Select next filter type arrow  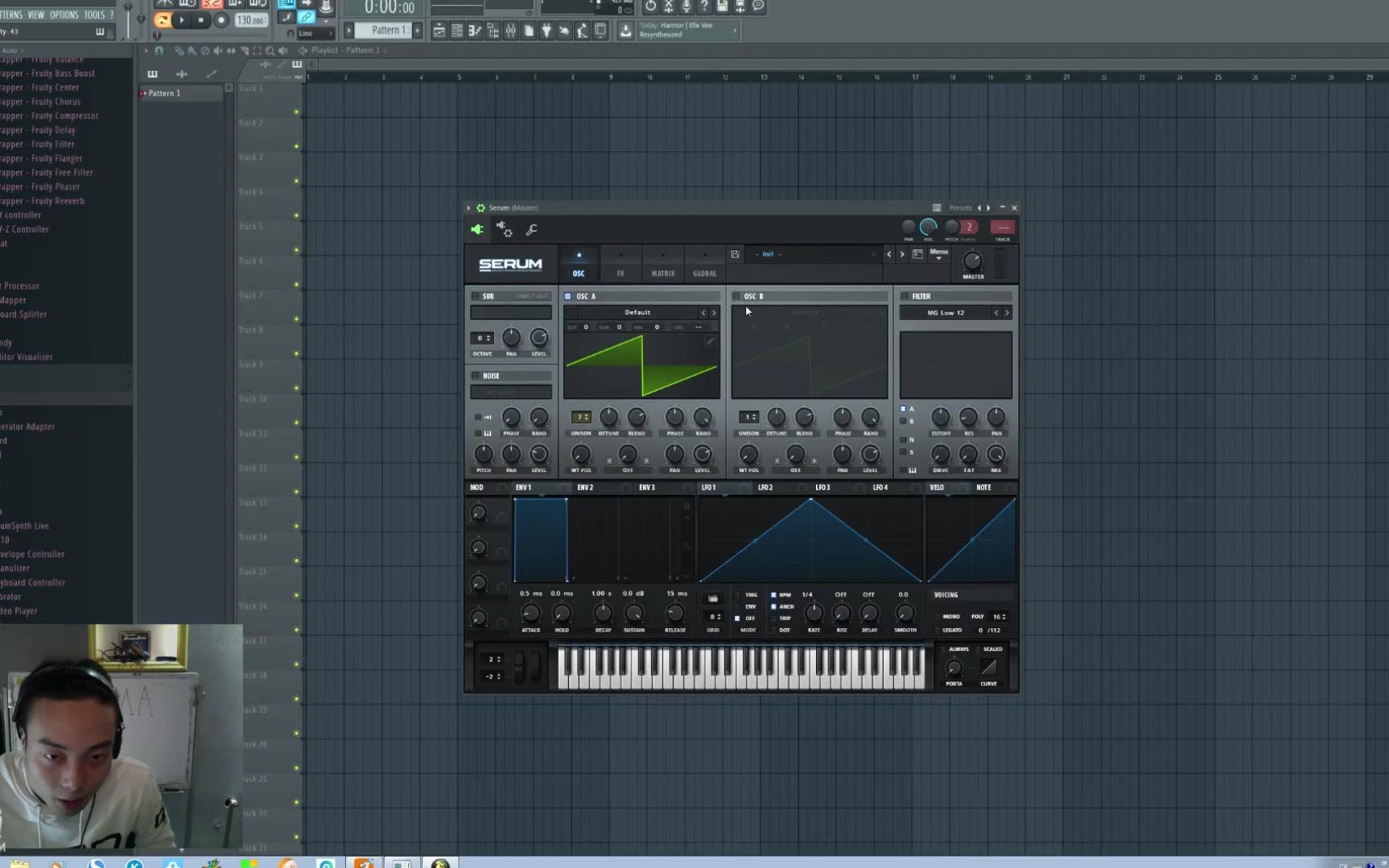point(1007,313)
